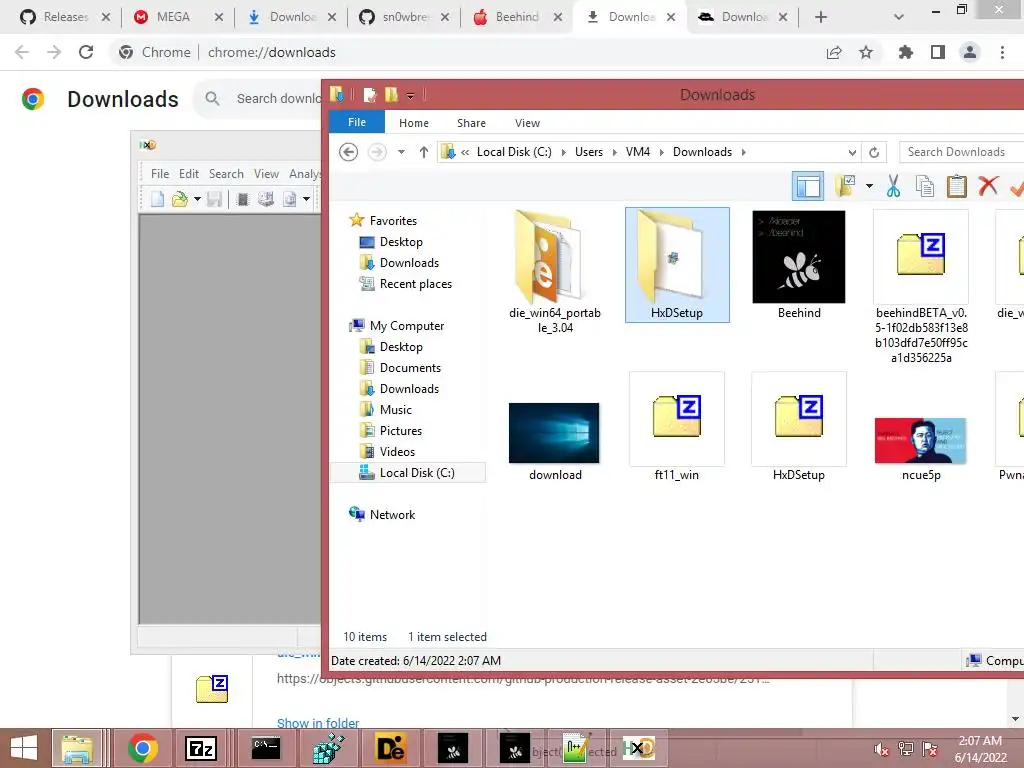1024x768 pixels.
Task: Select Local Disk (C:) in address breadcrumb
Action: coord(514,152)
